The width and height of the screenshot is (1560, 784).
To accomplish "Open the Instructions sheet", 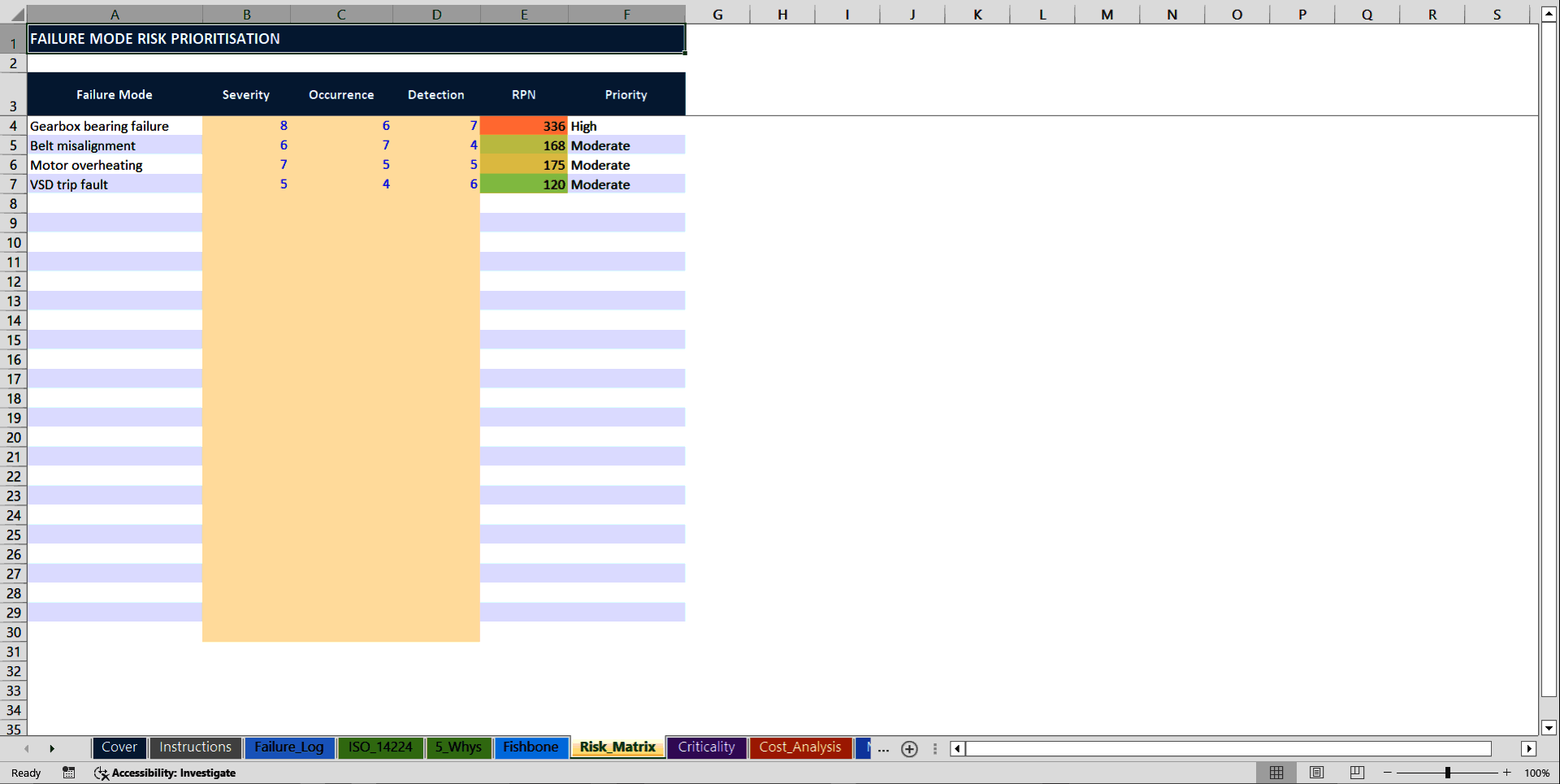I will [x=195, y=747].
